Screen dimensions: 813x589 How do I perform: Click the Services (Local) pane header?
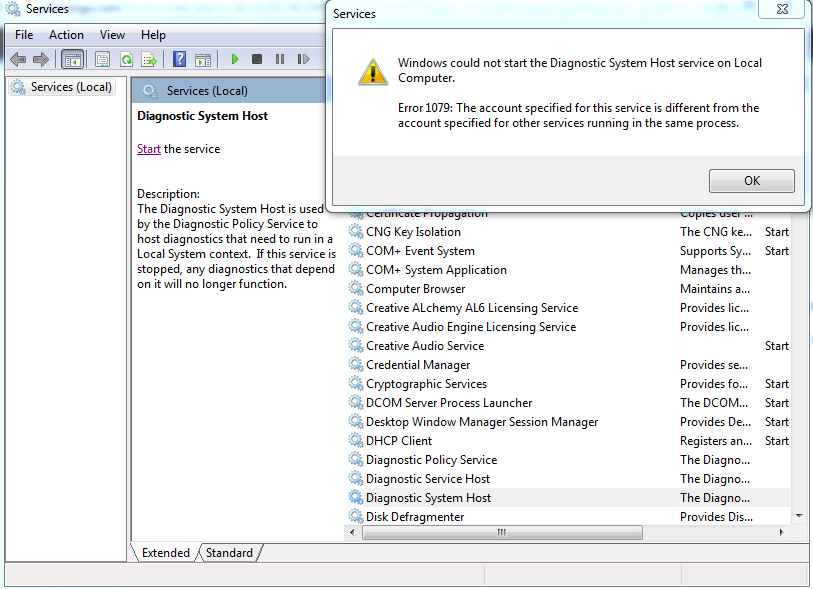[228, 91]
